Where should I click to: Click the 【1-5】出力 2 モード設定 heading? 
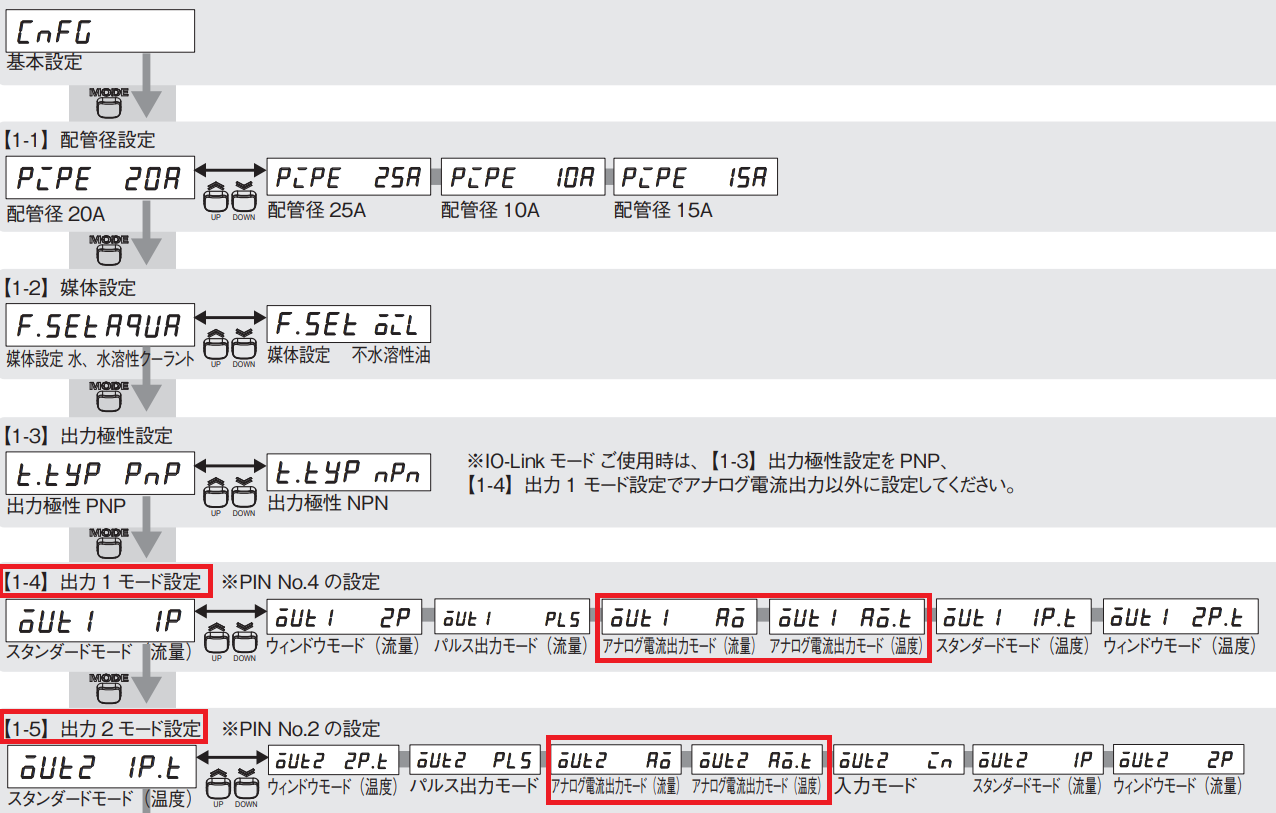(105, 728)
